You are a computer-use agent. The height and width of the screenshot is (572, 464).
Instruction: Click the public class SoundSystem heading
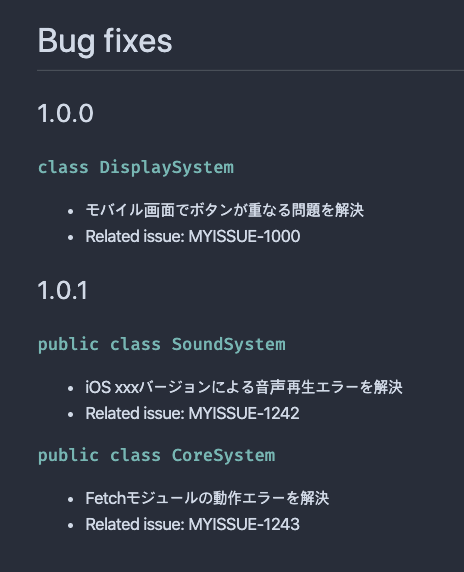coord(162,344)
